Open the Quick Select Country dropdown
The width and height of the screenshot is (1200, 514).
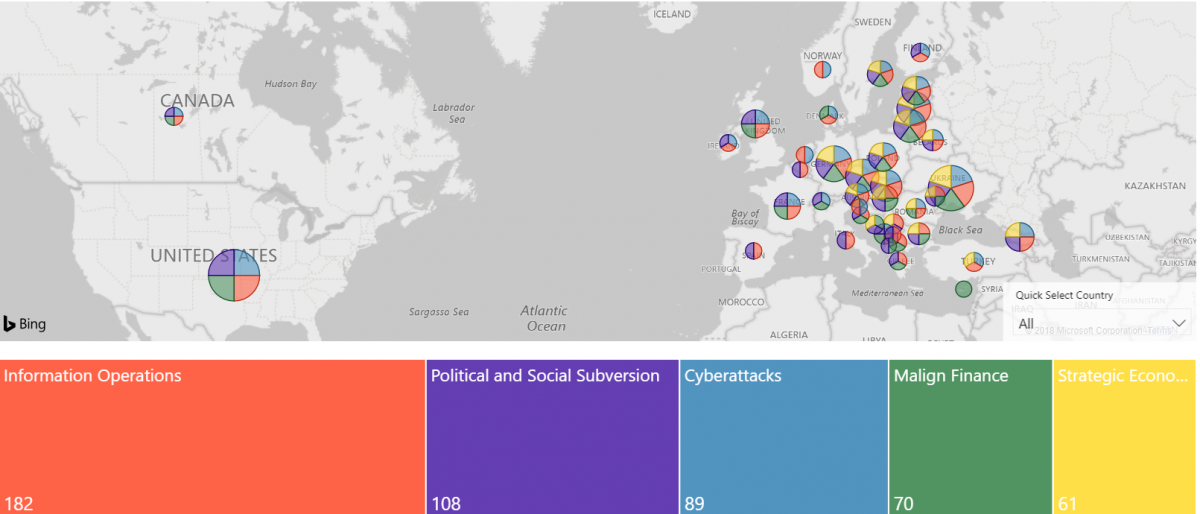1100,323
